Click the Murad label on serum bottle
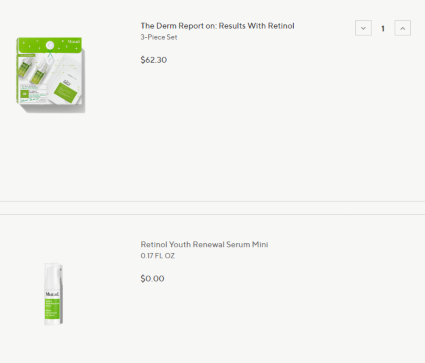The width and height of the screenshot is (425, 363). tap(52, 294)
